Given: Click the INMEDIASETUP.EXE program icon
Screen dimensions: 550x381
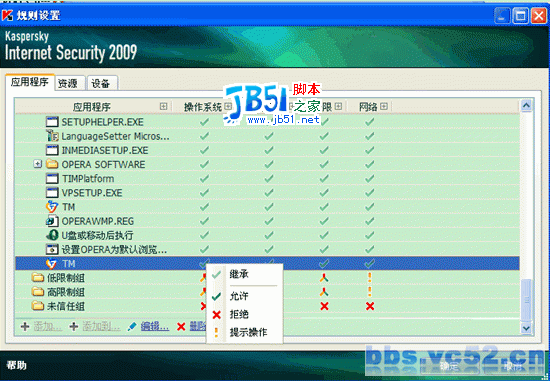Looking at the screenshot, I should [x=52, y=150].
